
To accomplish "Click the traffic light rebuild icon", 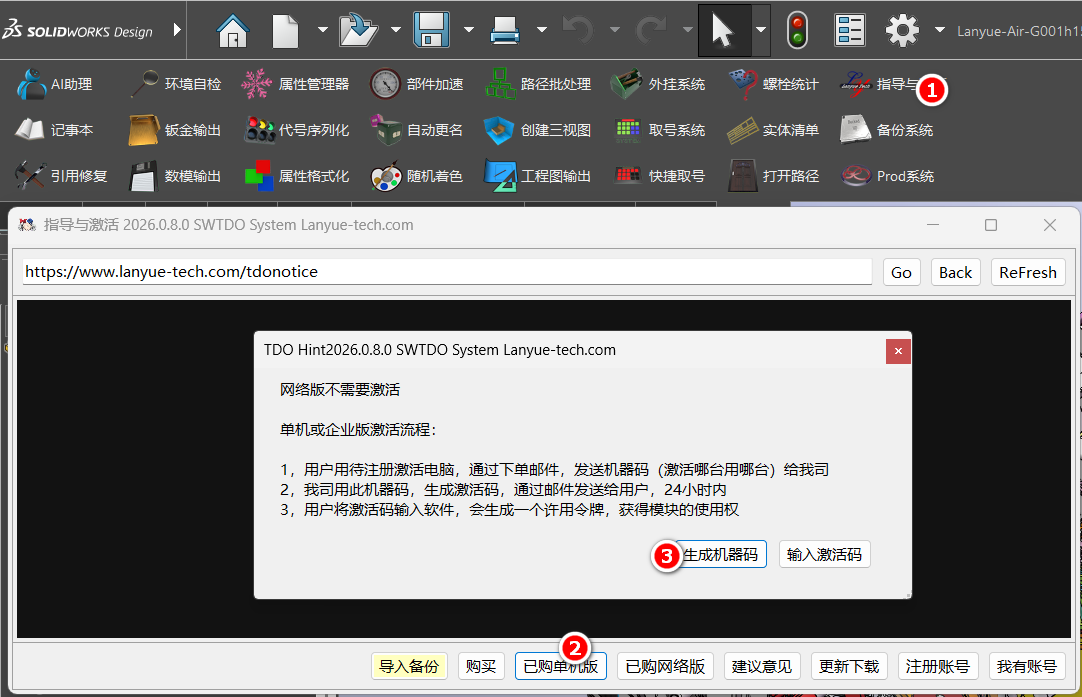I will coord(797,31).
